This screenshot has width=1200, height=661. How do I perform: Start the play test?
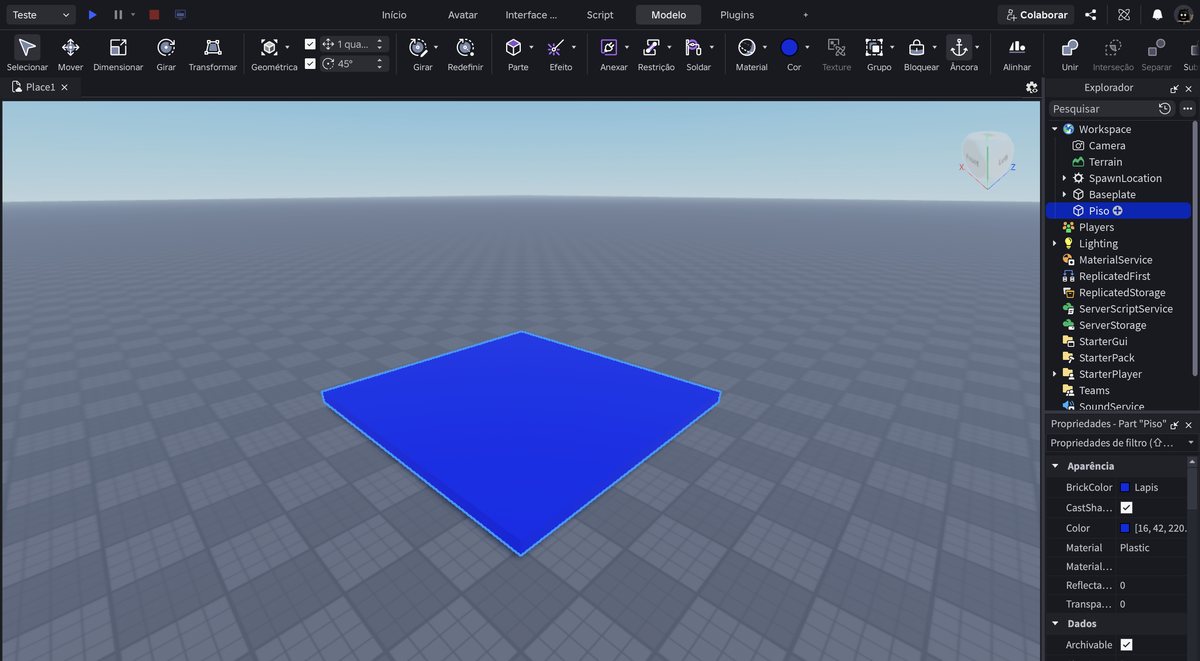pyautogui.click(x=92, y=15)
